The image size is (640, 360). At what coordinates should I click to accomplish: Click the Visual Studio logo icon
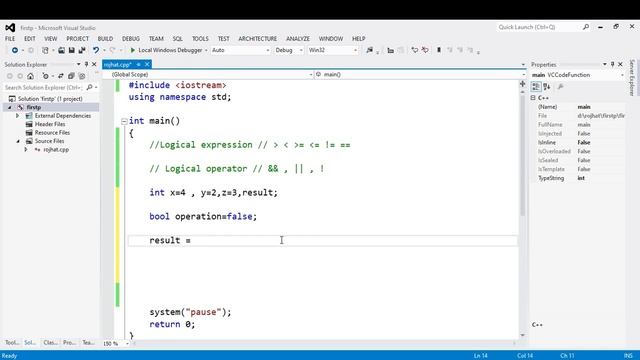(10, 27)
